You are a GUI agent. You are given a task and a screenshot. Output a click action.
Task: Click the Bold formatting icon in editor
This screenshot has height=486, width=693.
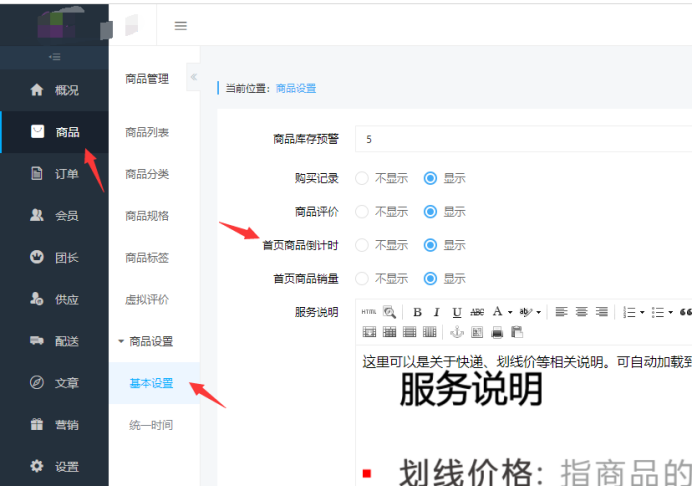point(418,312)
